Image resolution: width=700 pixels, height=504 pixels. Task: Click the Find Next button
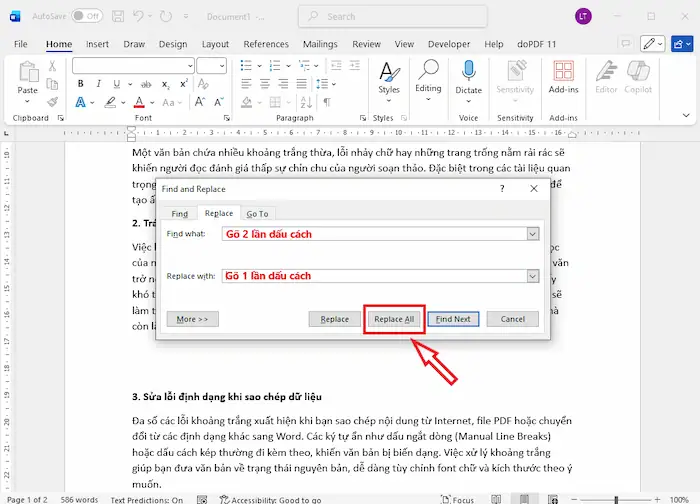454,319
